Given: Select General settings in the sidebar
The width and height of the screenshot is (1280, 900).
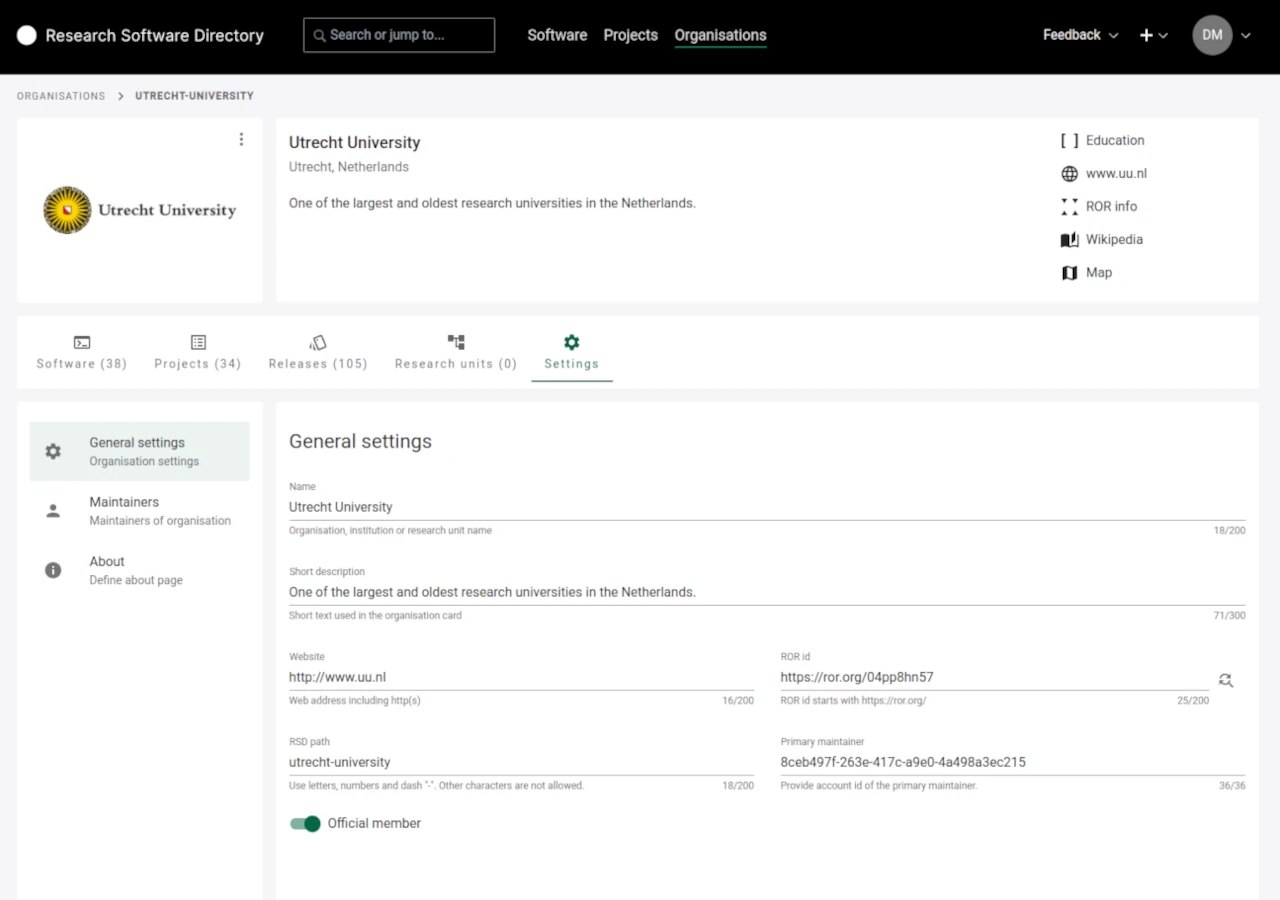Looking at the screenshot, I should pos(140,452).
